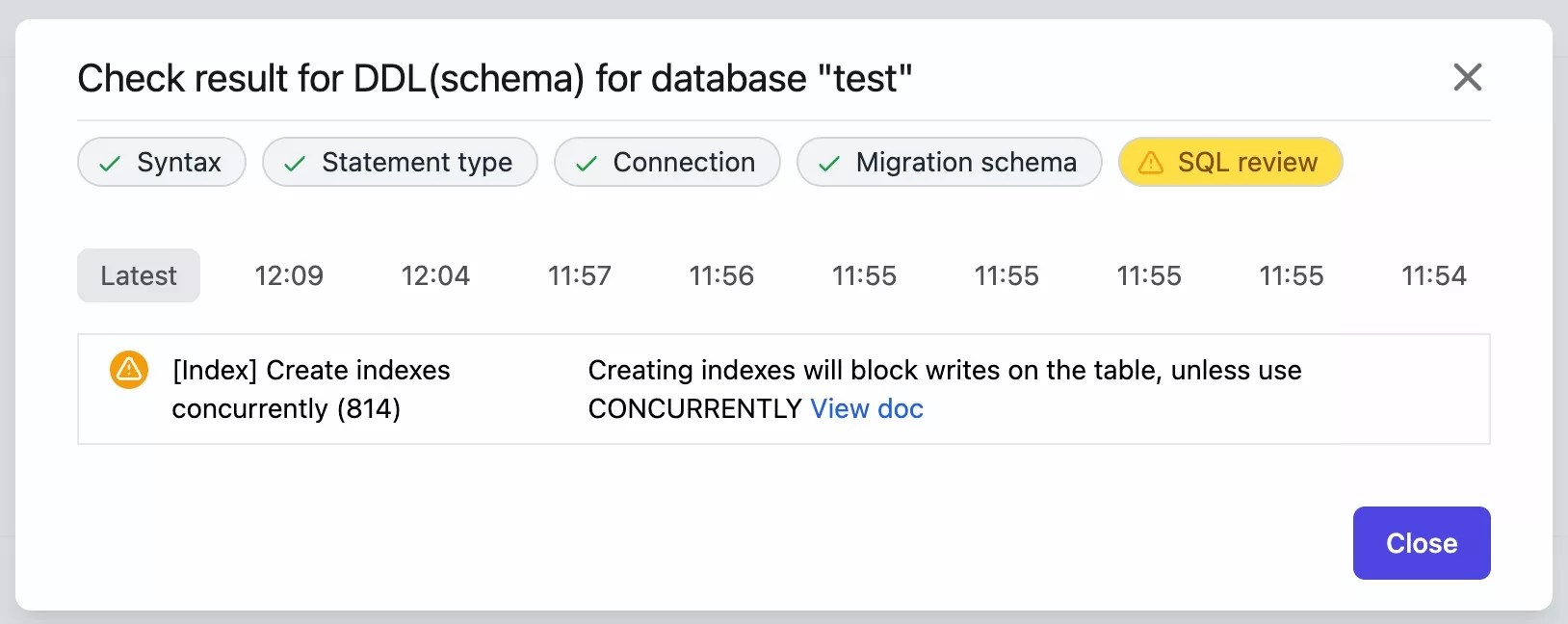The image size is (1568, 624).
Task: Open the 12:09 check run
Action: (x=289, y=275)
